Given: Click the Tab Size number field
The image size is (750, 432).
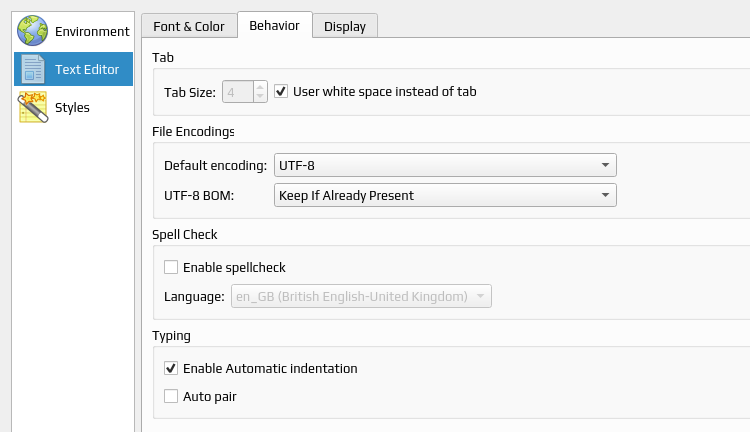Looking at the screenshot, I should pos(238,92).
